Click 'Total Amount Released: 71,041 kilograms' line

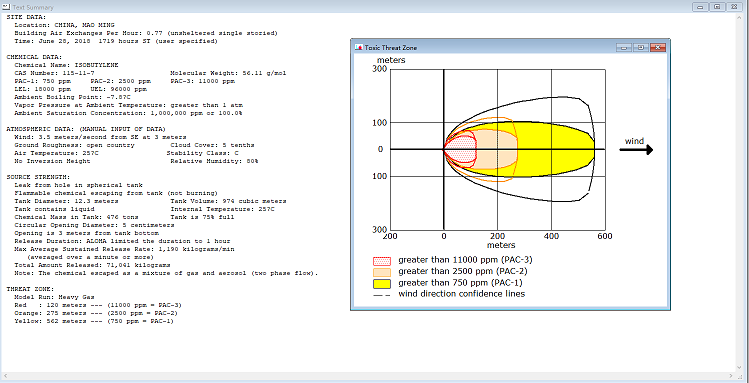[x=92, y=266]
